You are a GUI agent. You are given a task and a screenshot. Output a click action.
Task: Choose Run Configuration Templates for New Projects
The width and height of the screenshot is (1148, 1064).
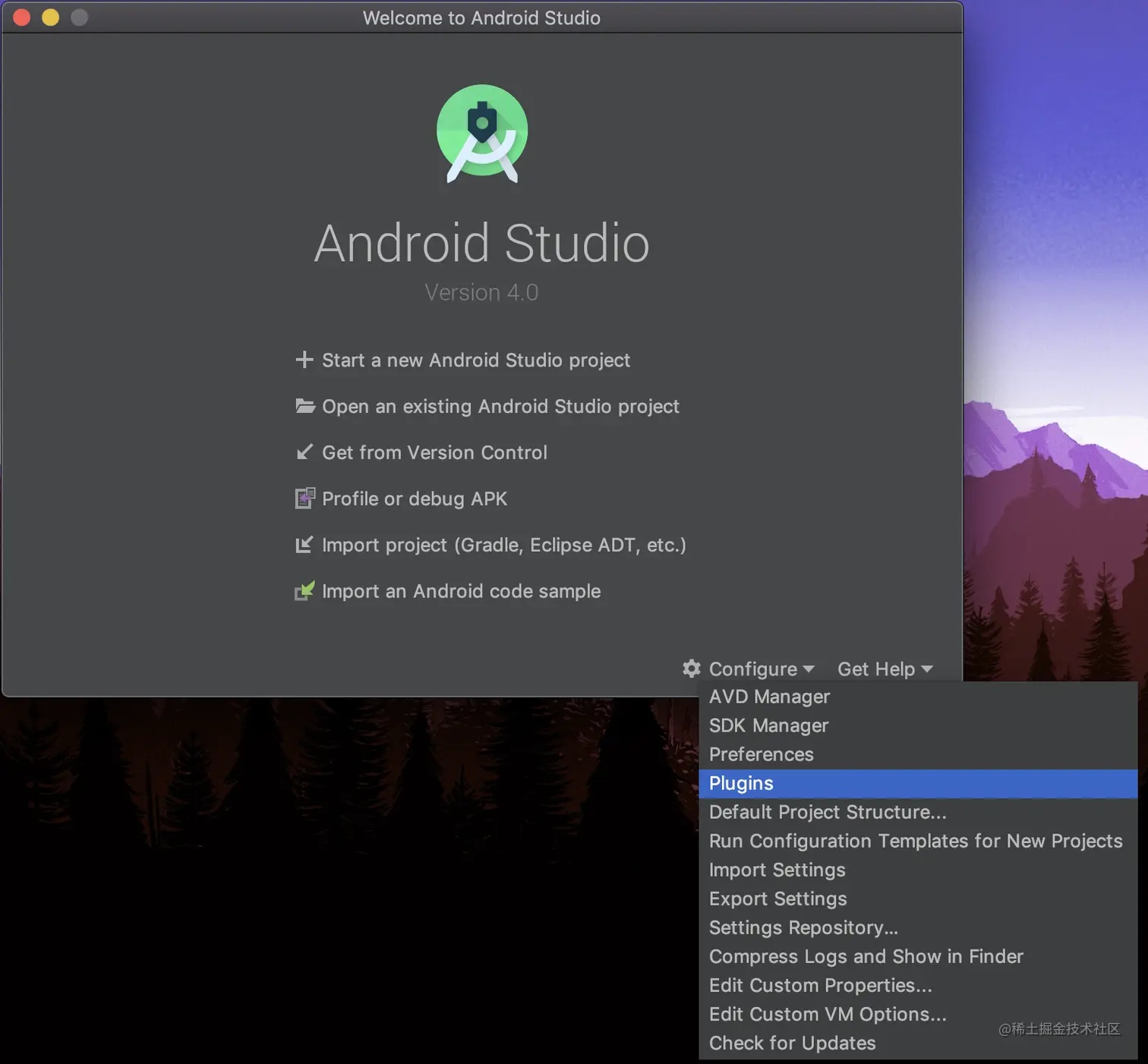(x=918, y=841)
